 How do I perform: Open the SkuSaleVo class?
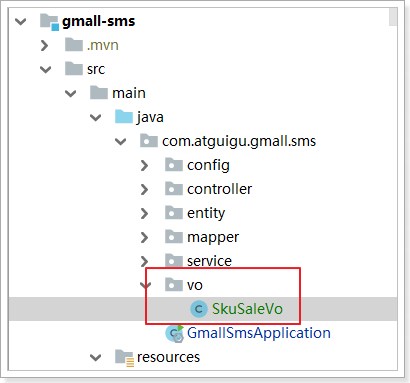click(247, 309)
